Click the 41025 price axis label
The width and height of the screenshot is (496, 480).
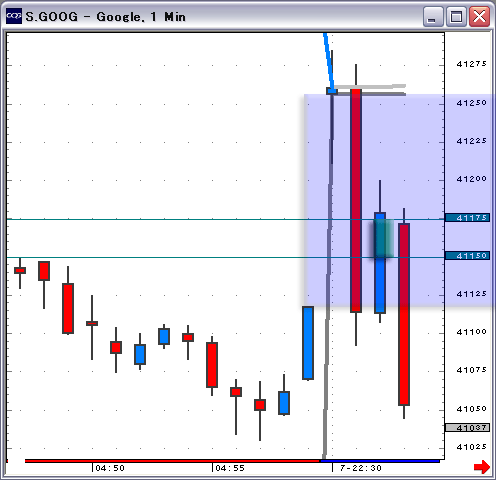(471, 447)
